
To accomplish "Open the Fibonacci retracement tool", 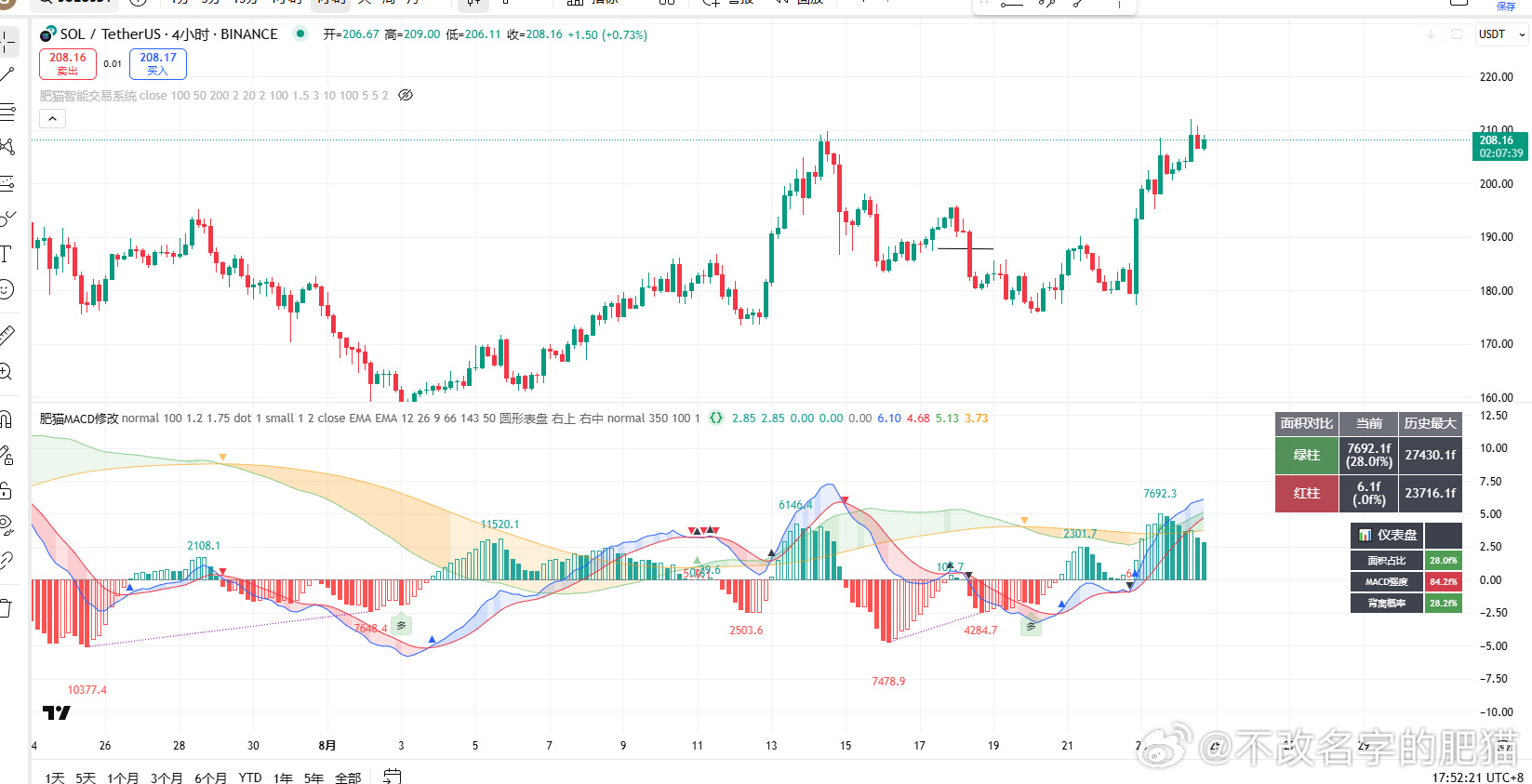I will tap(7, 113).
